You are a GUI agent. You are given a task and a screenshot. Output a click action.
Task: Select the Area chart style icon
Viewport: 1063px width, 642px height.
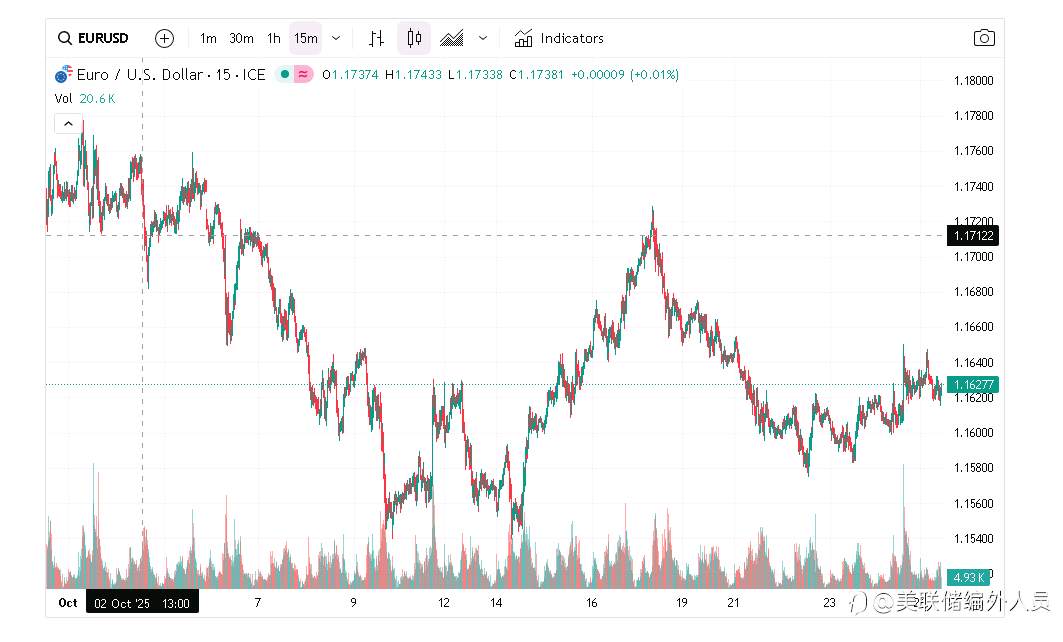coord(451,38)
